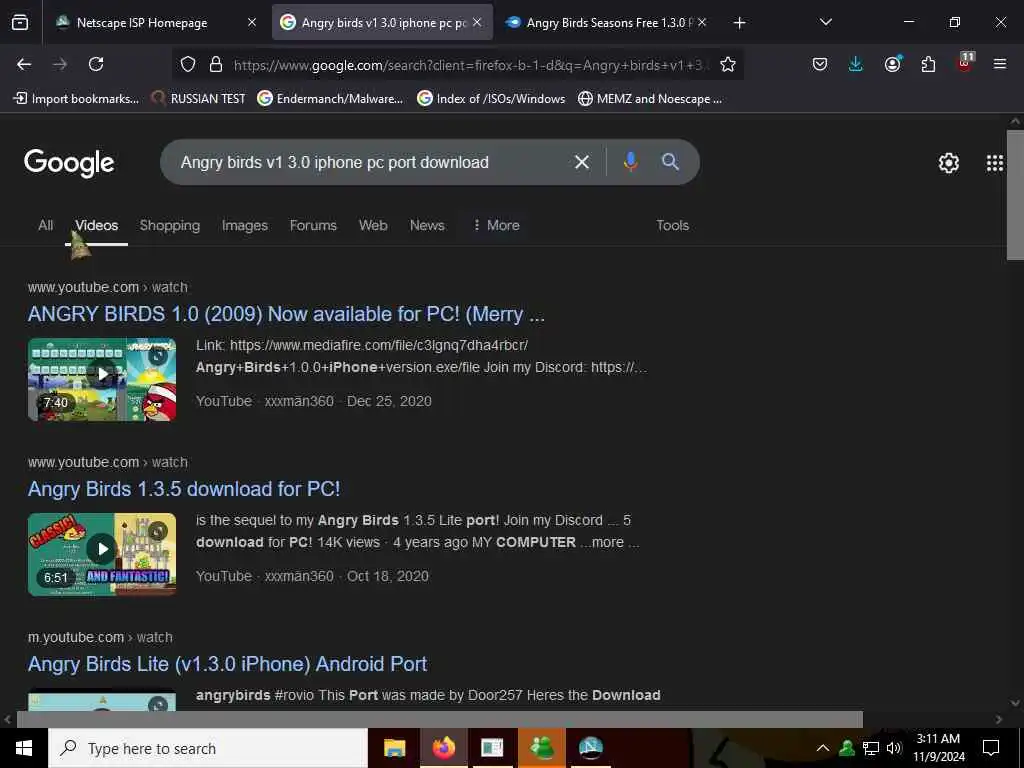
Task: View site security padlock info
Action: (x=216, y=64)
